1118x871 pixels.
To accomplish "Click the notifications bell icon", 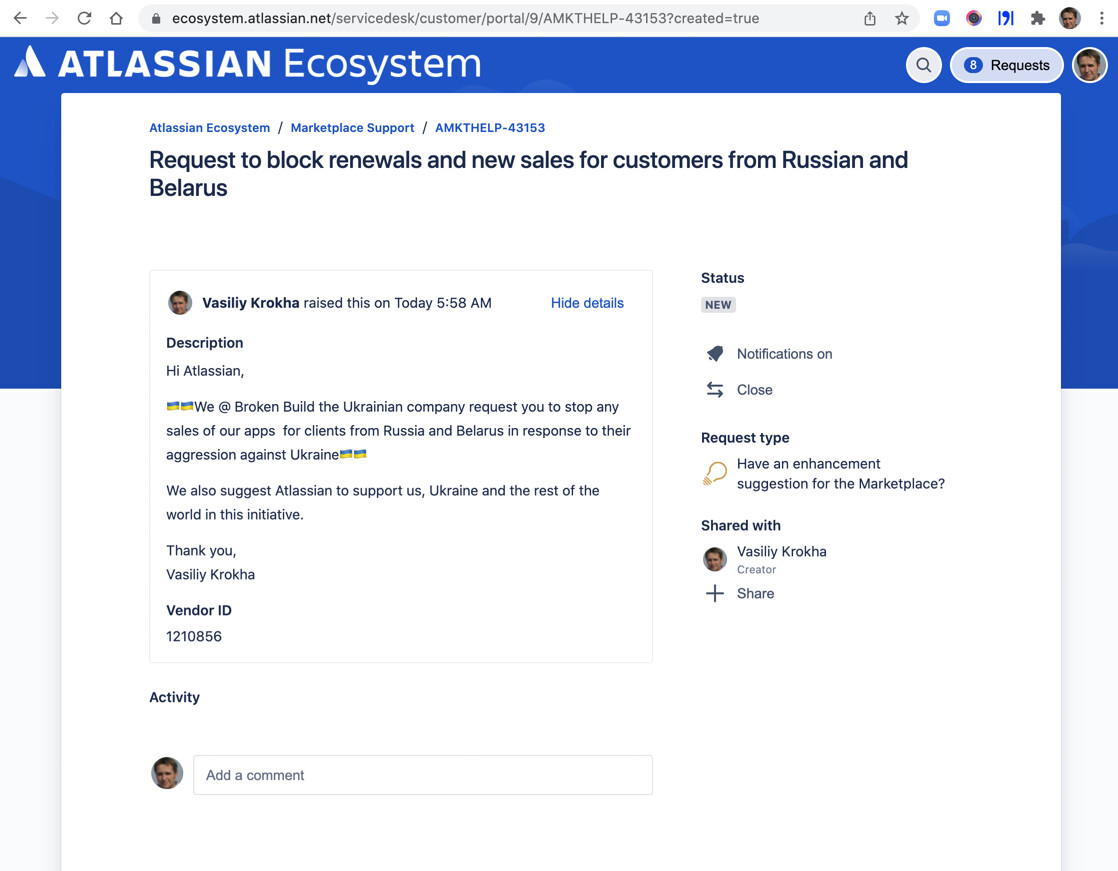I will point(714,354).
